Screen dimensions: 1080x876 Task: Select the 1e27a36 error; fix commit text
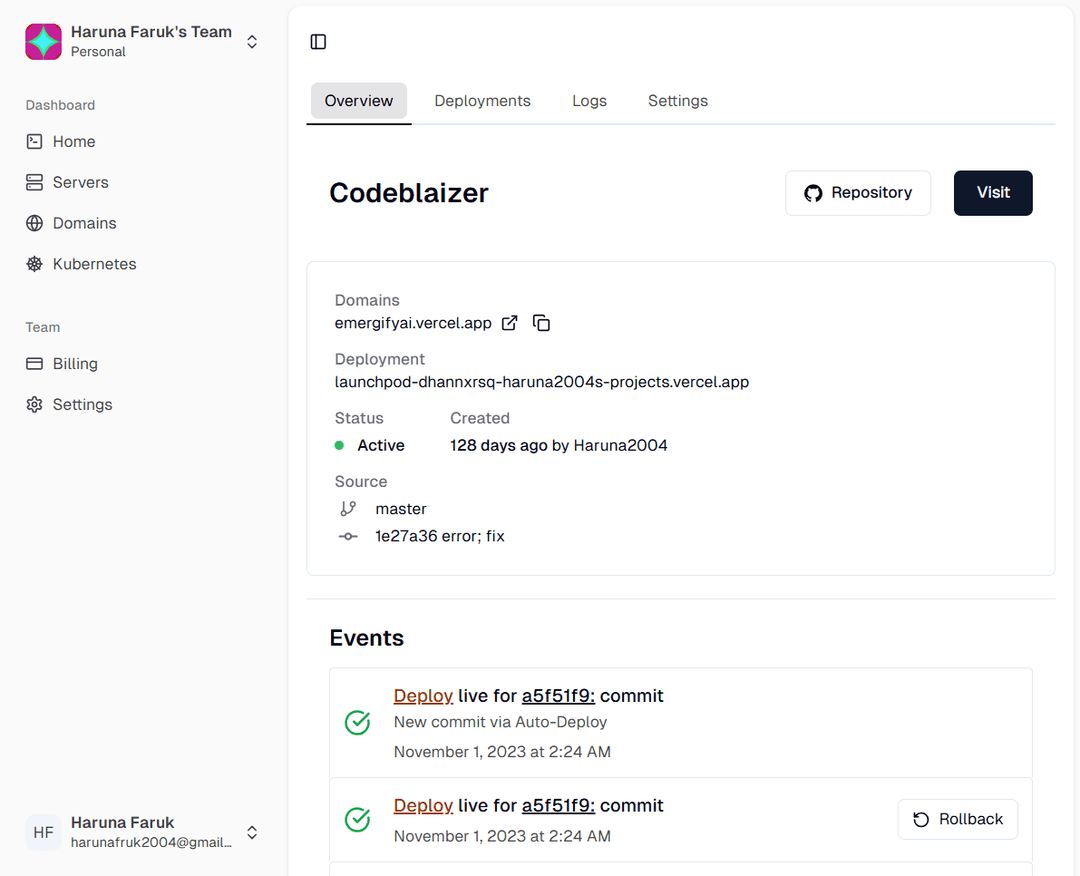point(440,536)
